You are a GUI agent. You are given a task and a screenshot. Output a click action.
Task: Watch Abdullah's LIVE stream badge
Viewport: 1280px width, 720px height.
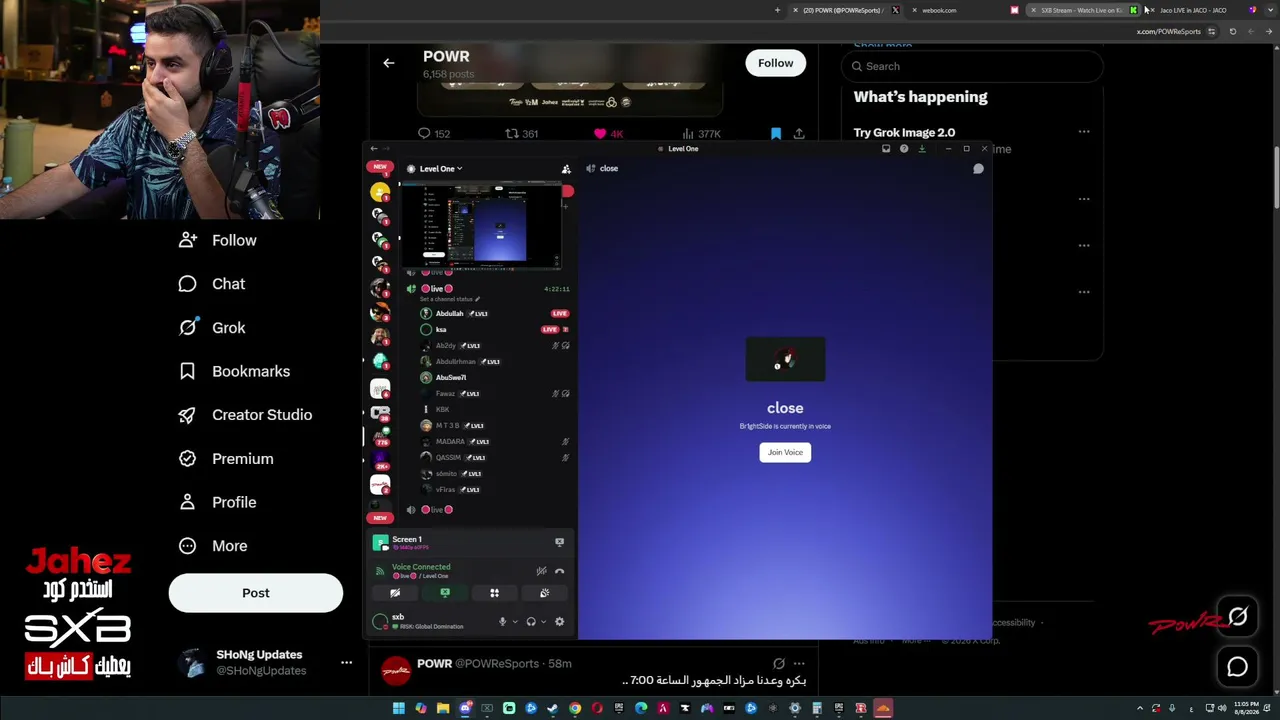559,313
